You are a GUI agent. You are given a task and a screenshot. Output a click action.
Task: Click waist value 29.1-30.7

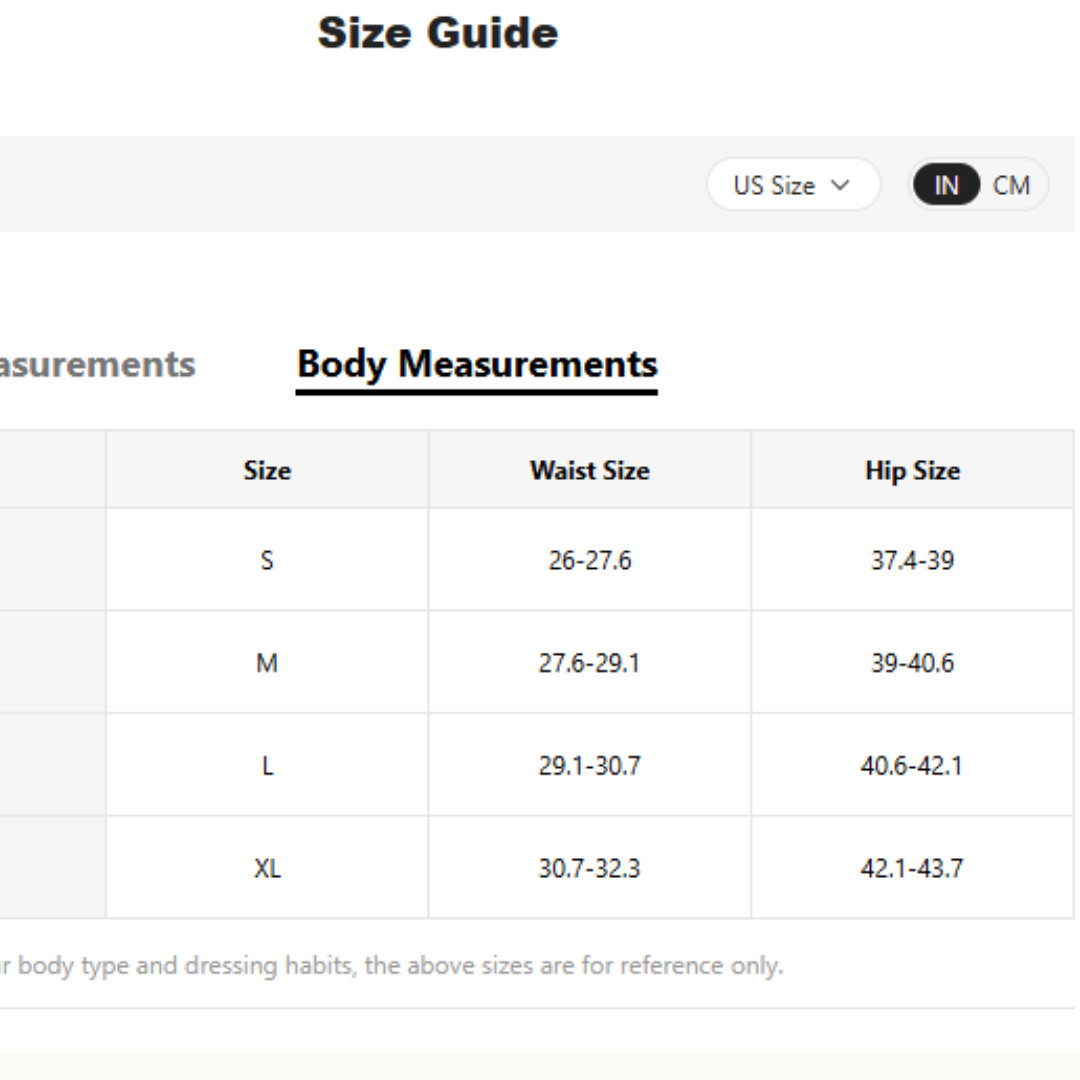click(590, 765)
